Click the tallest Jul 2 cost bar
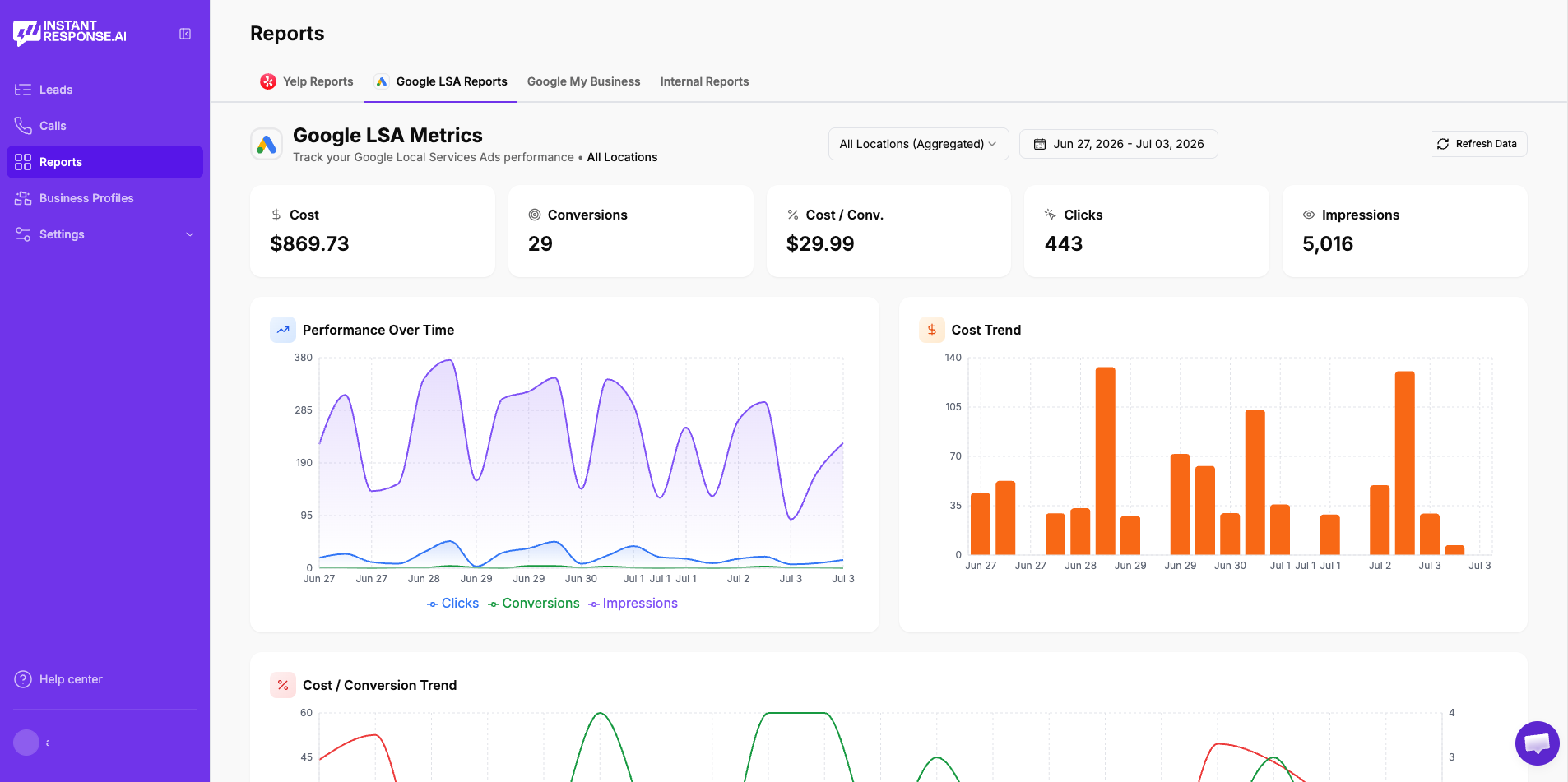Image resolution: width=1568 pixels, height=782 pixels. [1405, 463]
